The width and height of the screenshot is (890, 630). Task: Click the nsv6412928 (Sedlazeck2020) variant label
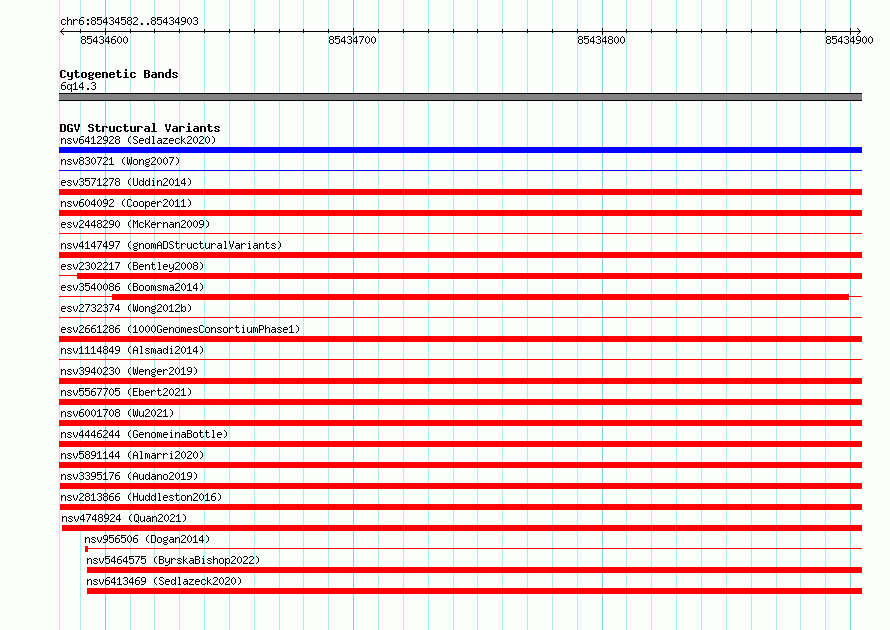138,140
